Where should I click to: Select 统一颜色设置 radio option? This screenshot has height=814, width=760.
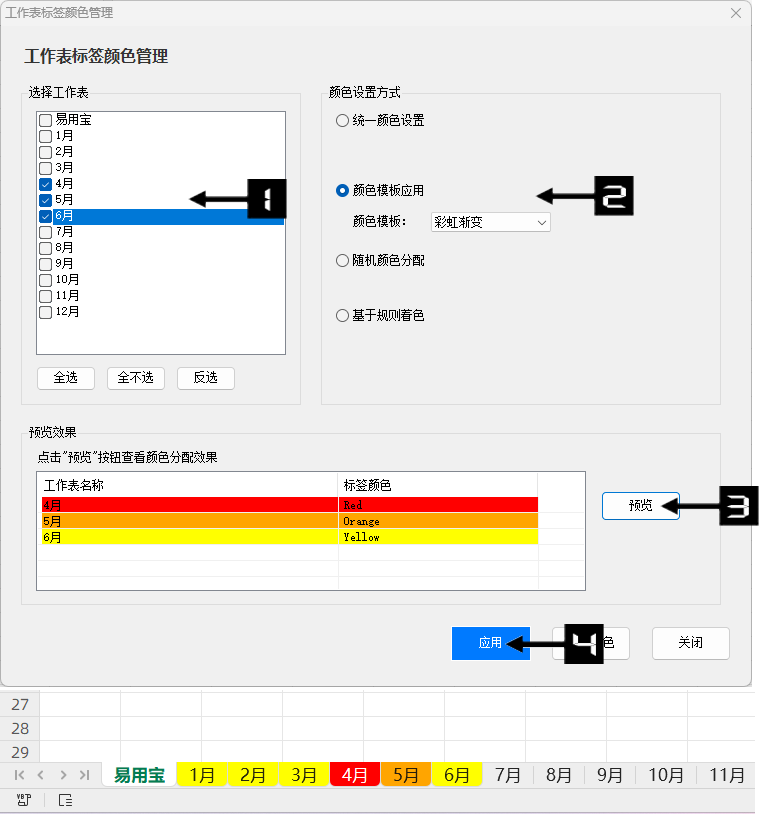coord(343,121)
